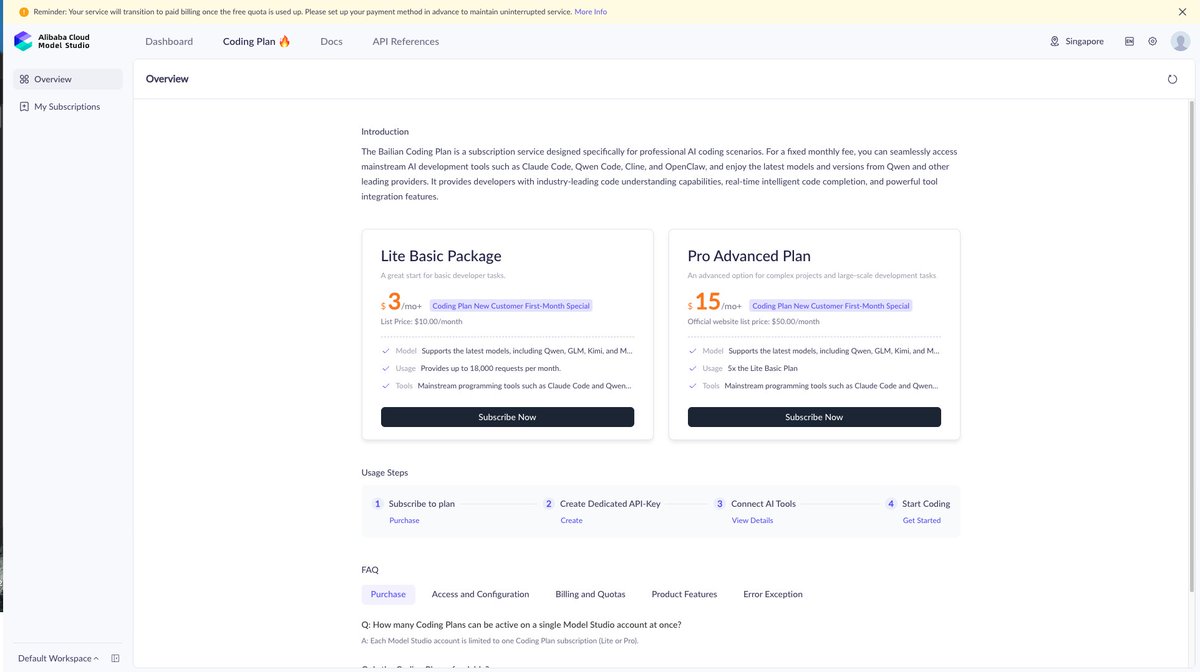Open the user avatar profile menu

[x=1180, y=41]
